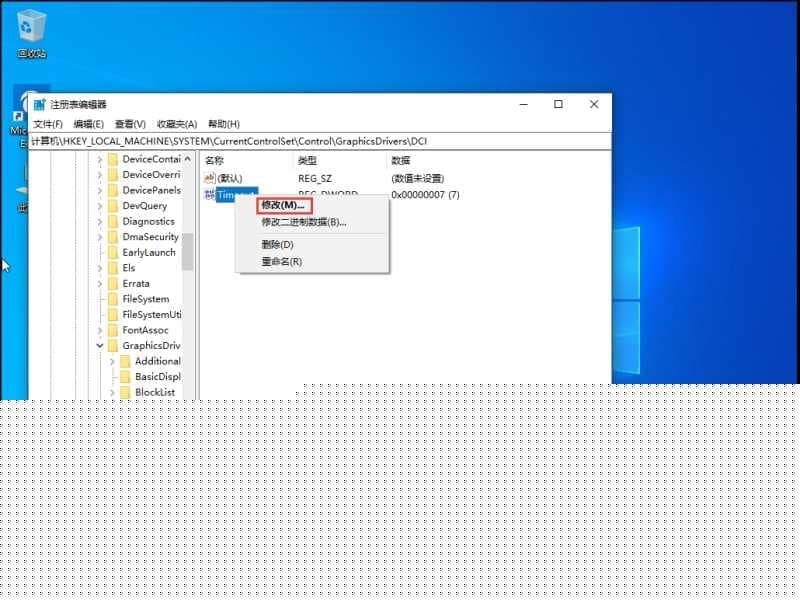This screenshot has height=600, width=800.
Task: Expand the Els tree node
Action: coord(99,268)
